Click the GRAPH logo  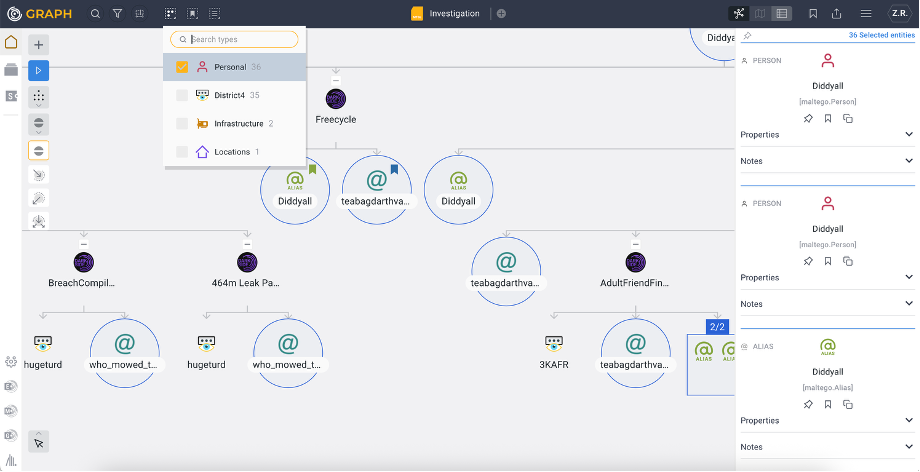click(39, 14)
